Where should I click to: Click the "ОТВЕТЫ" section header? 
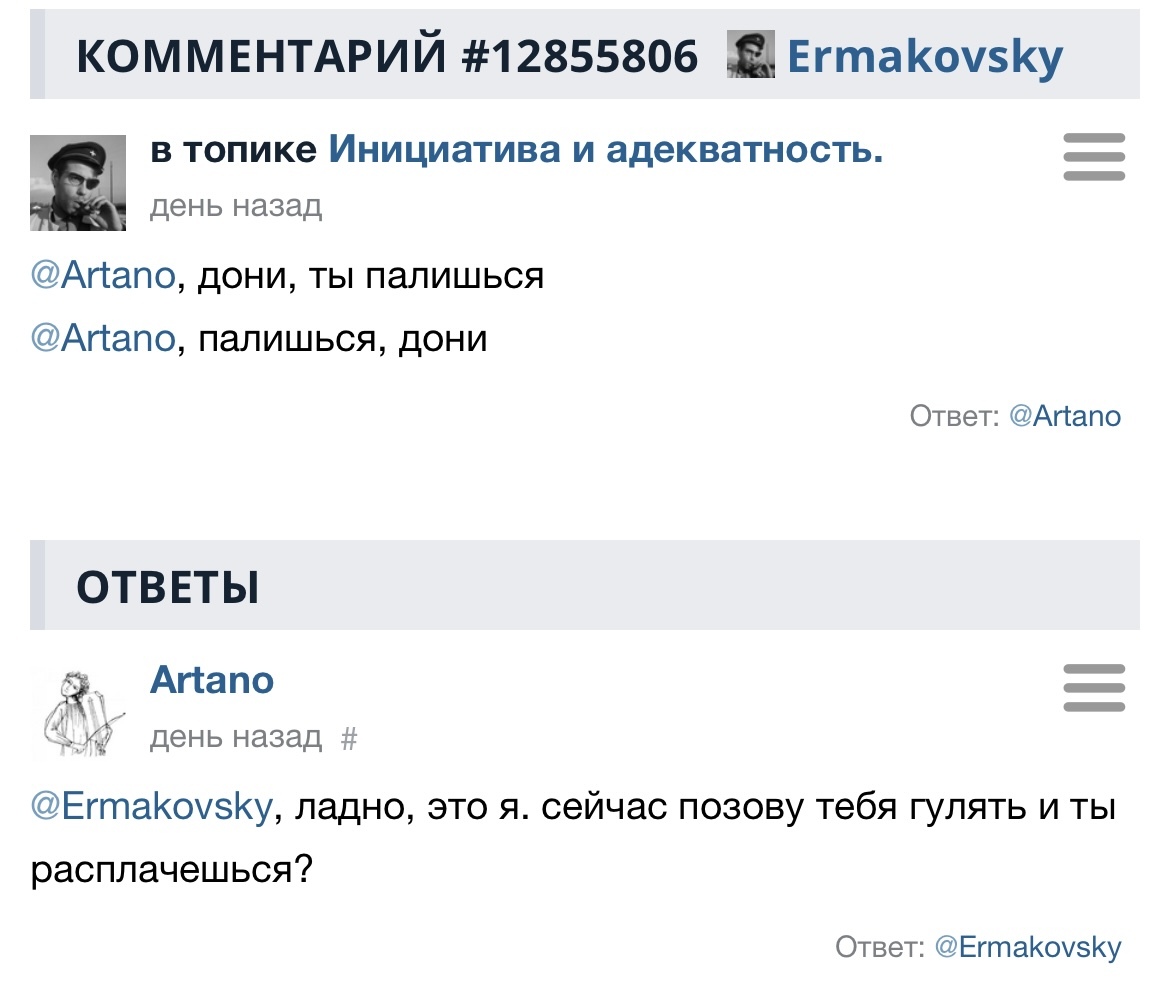168,587
